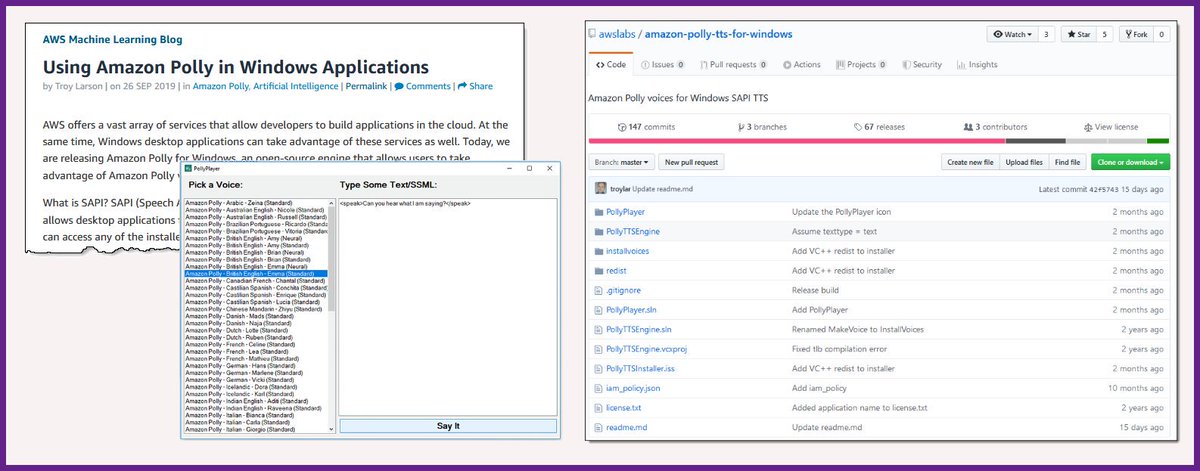Click the file icon beside license.txt
The height and width of the screenshot is (471, 1200).
coord(599,407)
